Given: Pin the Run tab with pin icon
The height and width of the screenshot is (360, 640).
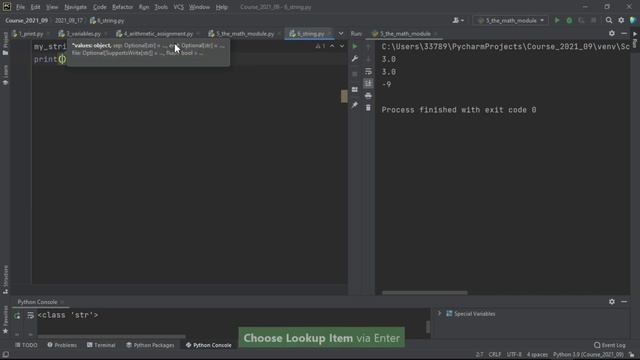Looking at the screenshot, I should coord(355,105).
